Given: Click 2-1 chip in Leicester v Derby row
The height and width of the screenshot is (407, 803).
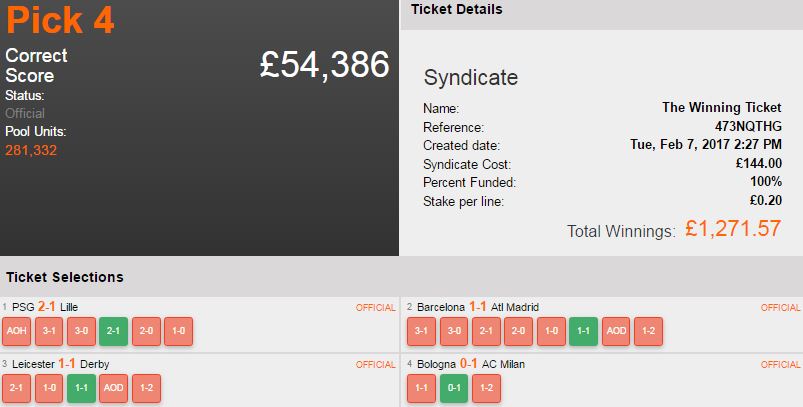Looking at the screenshot, I should (x=17, y=388).
